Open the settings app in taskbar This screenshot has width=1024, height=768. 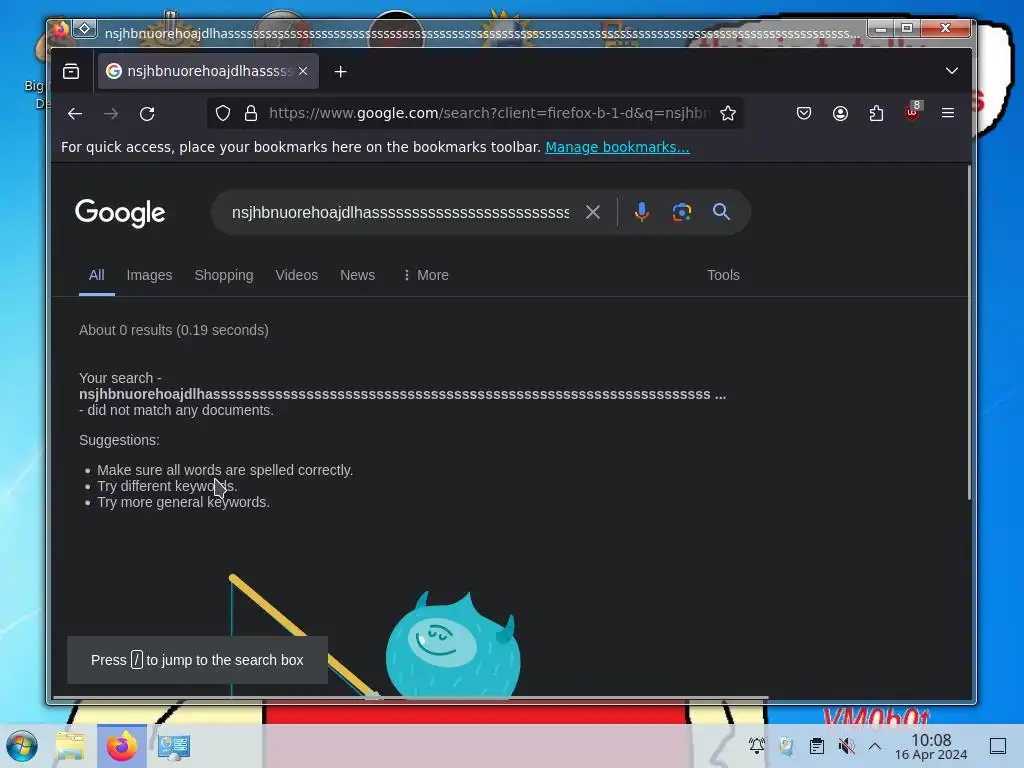coord(174,746)
